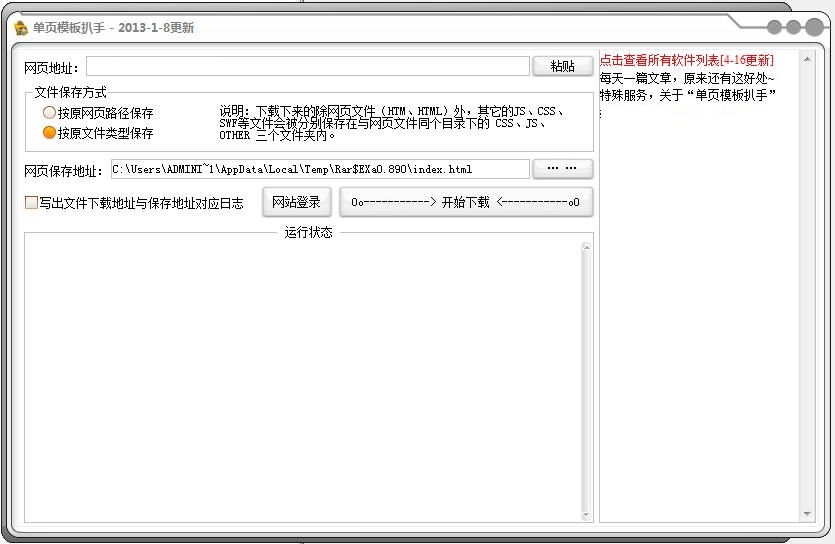
Task: Click the middle gray circle window button
Action: point(793,27)
